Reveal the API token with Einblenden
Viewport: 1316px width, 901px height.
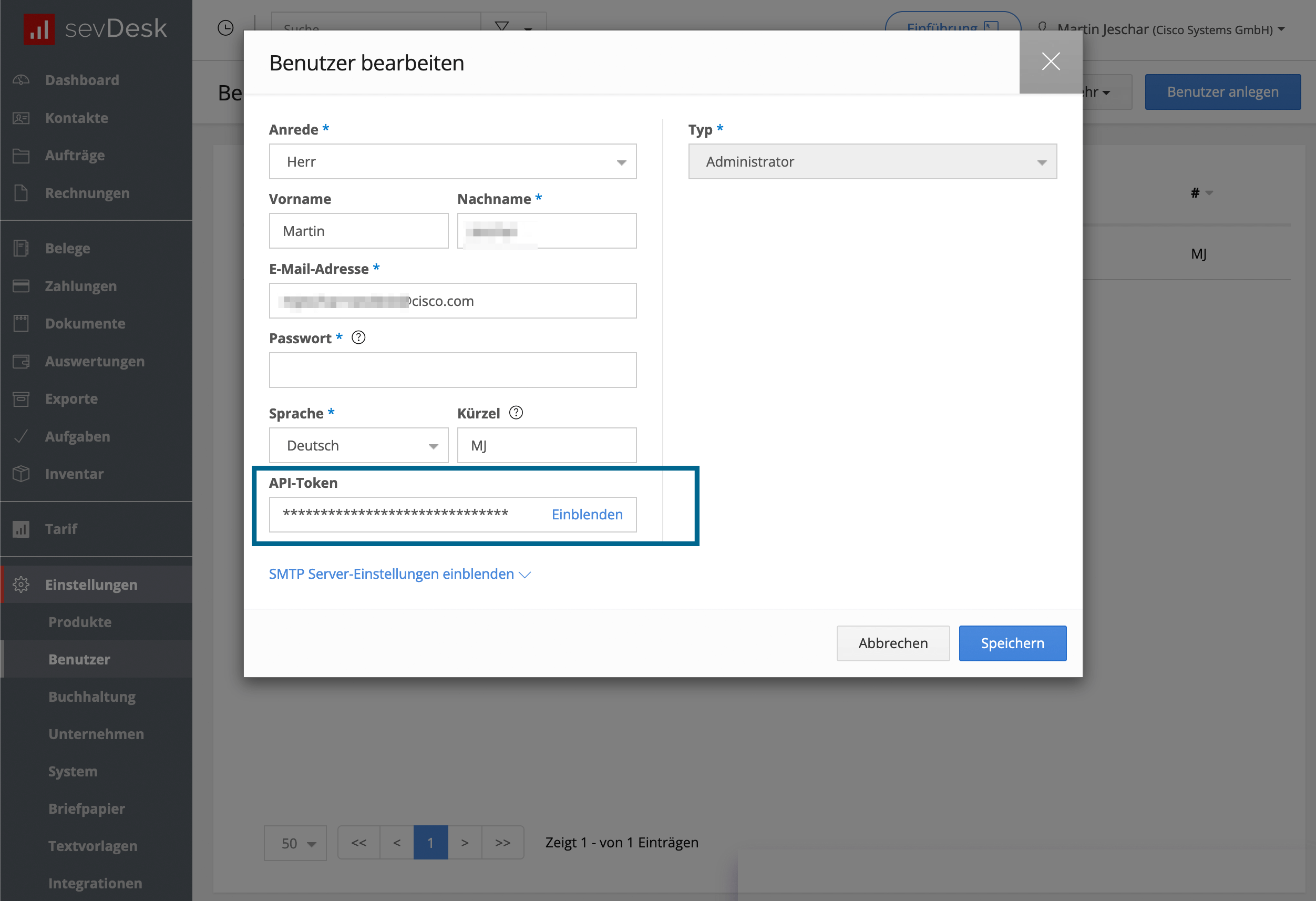coord(587,514)
